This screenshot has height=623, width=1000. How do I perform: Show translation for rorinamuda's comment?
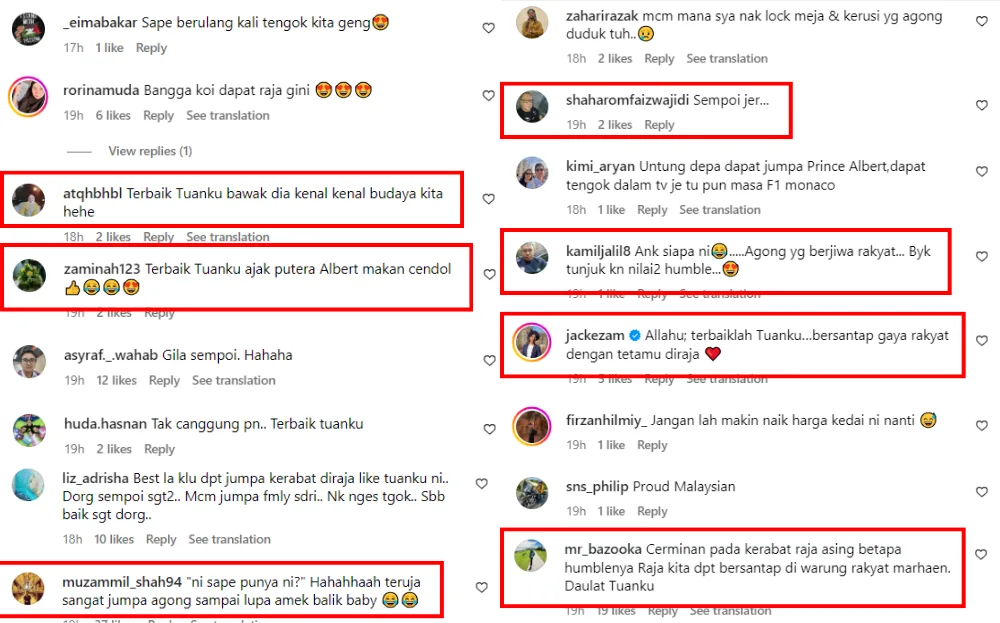(x=228, y=115)
